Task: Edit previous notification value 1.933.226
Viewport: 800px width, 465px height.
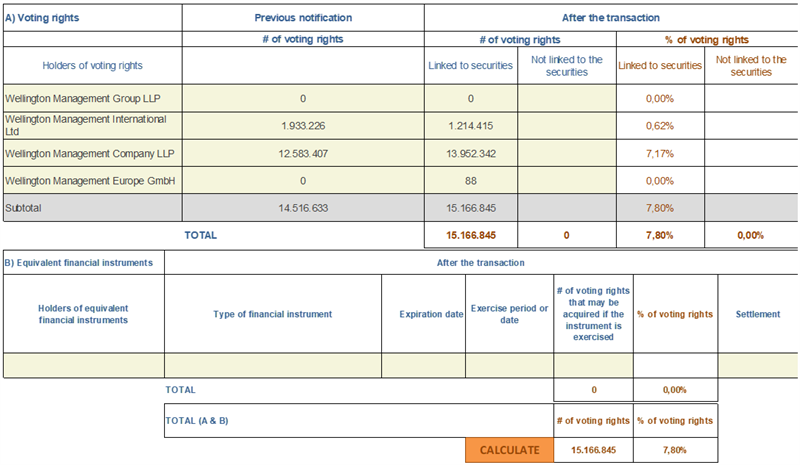Action: point(301,126)
